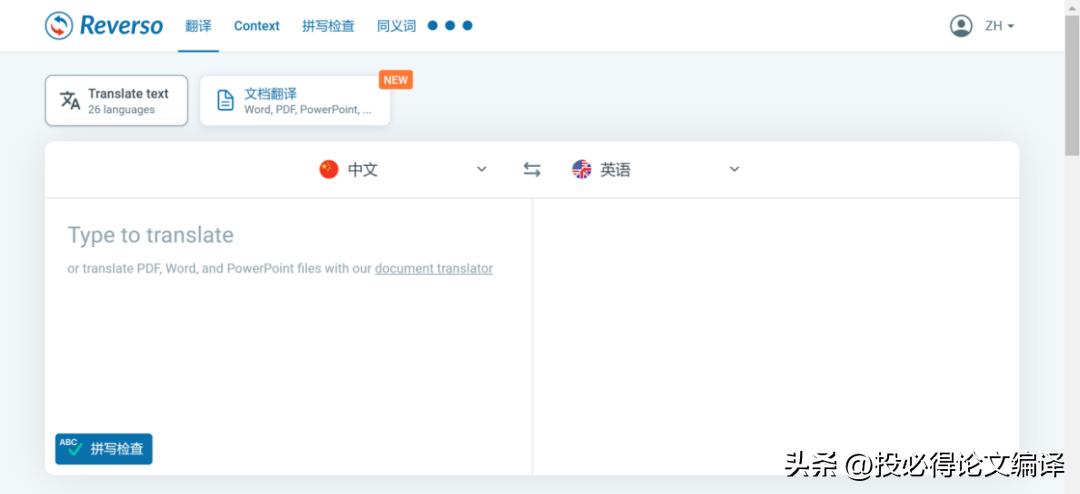Follow the document translator link
This screenshot has height=494, width=1080.
click(434, 269)
